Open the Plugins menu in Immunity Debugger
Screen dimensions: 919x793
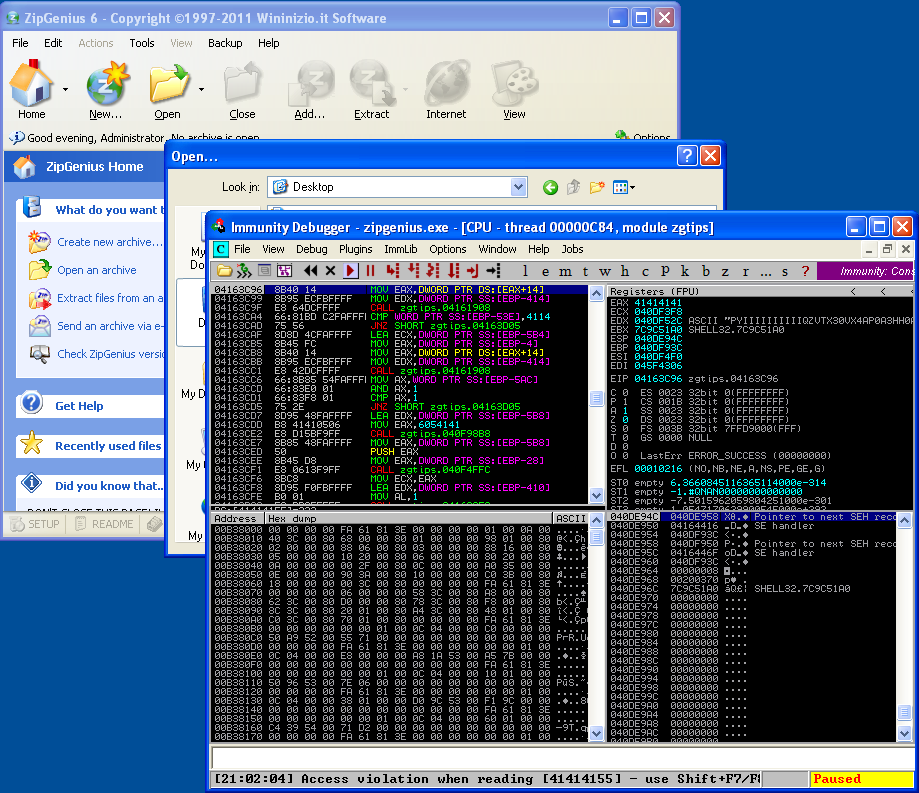pyautogui.click(x=356, y=249)
